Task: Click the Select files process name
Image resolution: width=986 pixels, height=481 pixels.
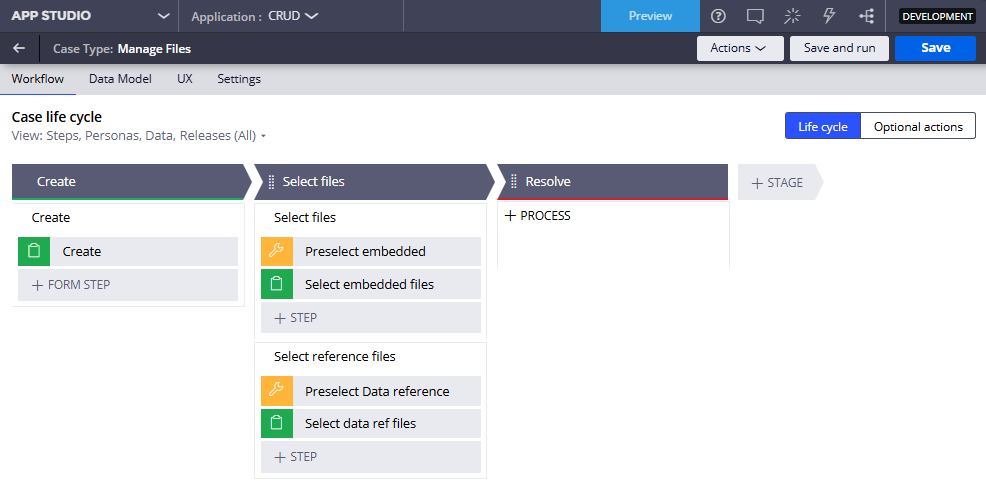Action: (x=305, y=218)
